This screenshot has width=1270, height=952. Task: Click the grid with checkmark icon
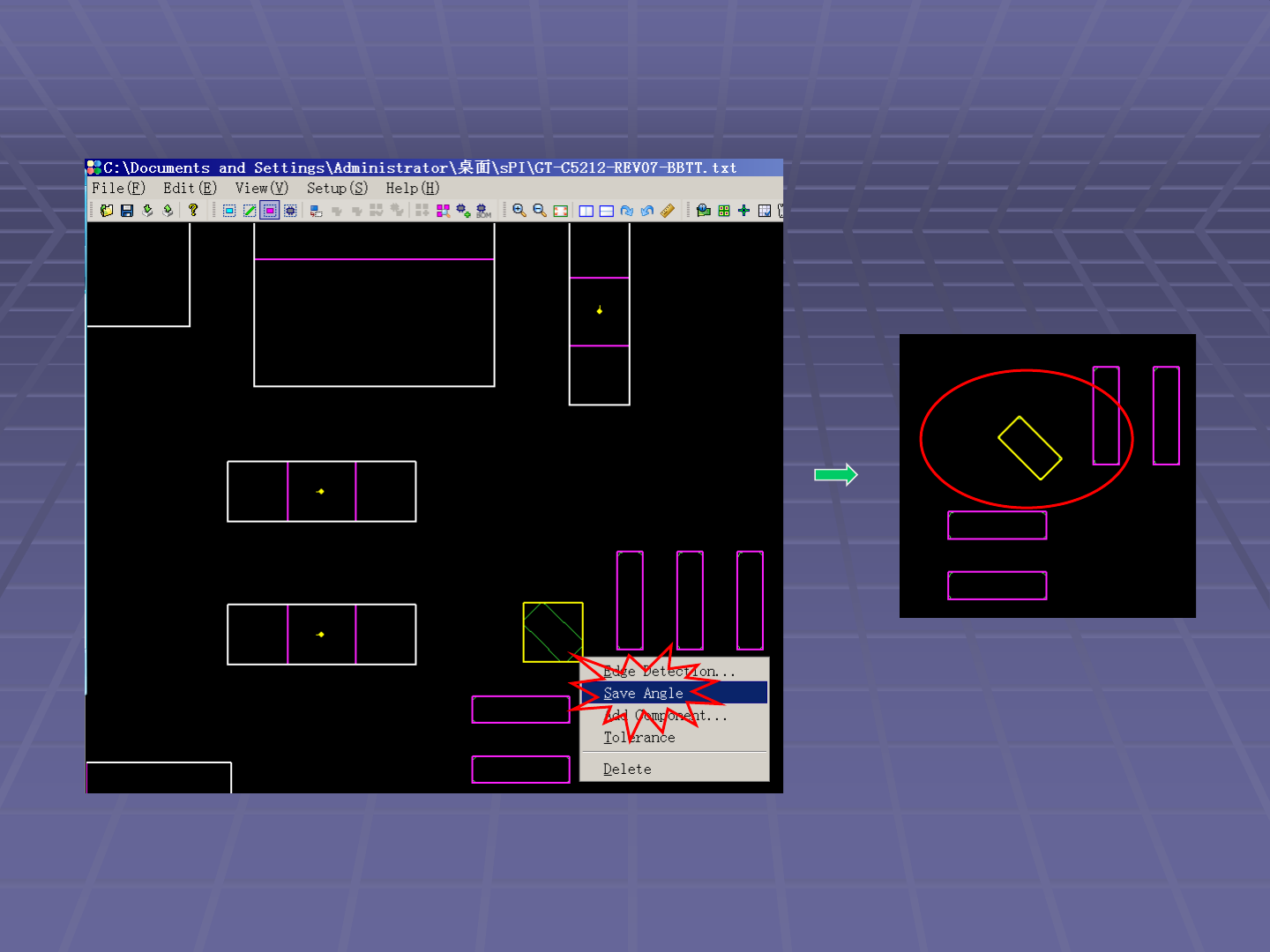[765, 211]
